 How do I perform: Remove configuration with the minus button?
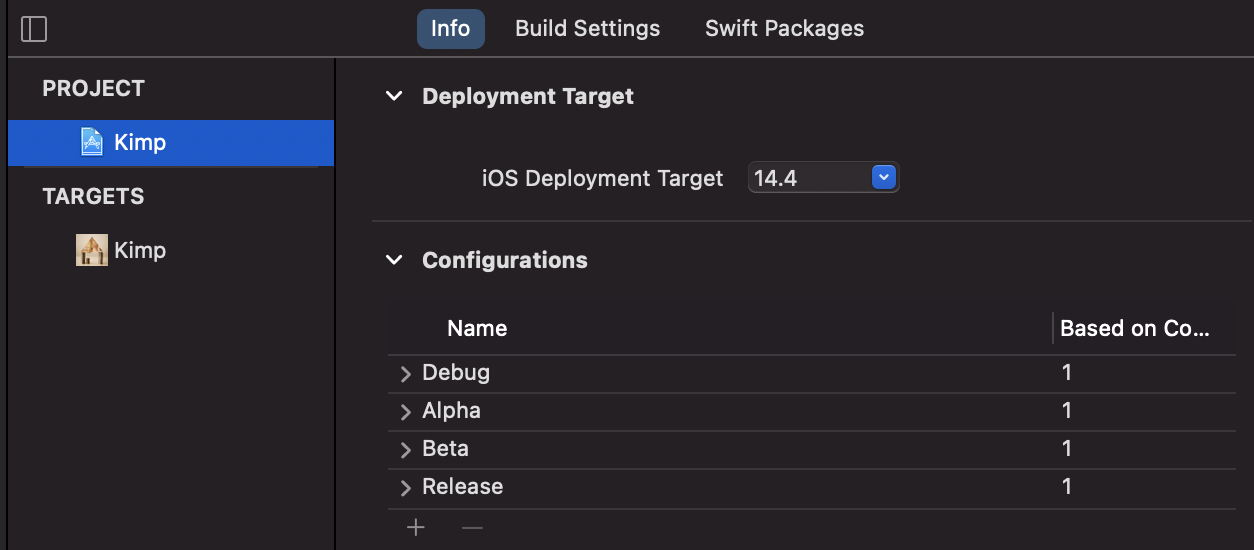click(x=472, y=527)
